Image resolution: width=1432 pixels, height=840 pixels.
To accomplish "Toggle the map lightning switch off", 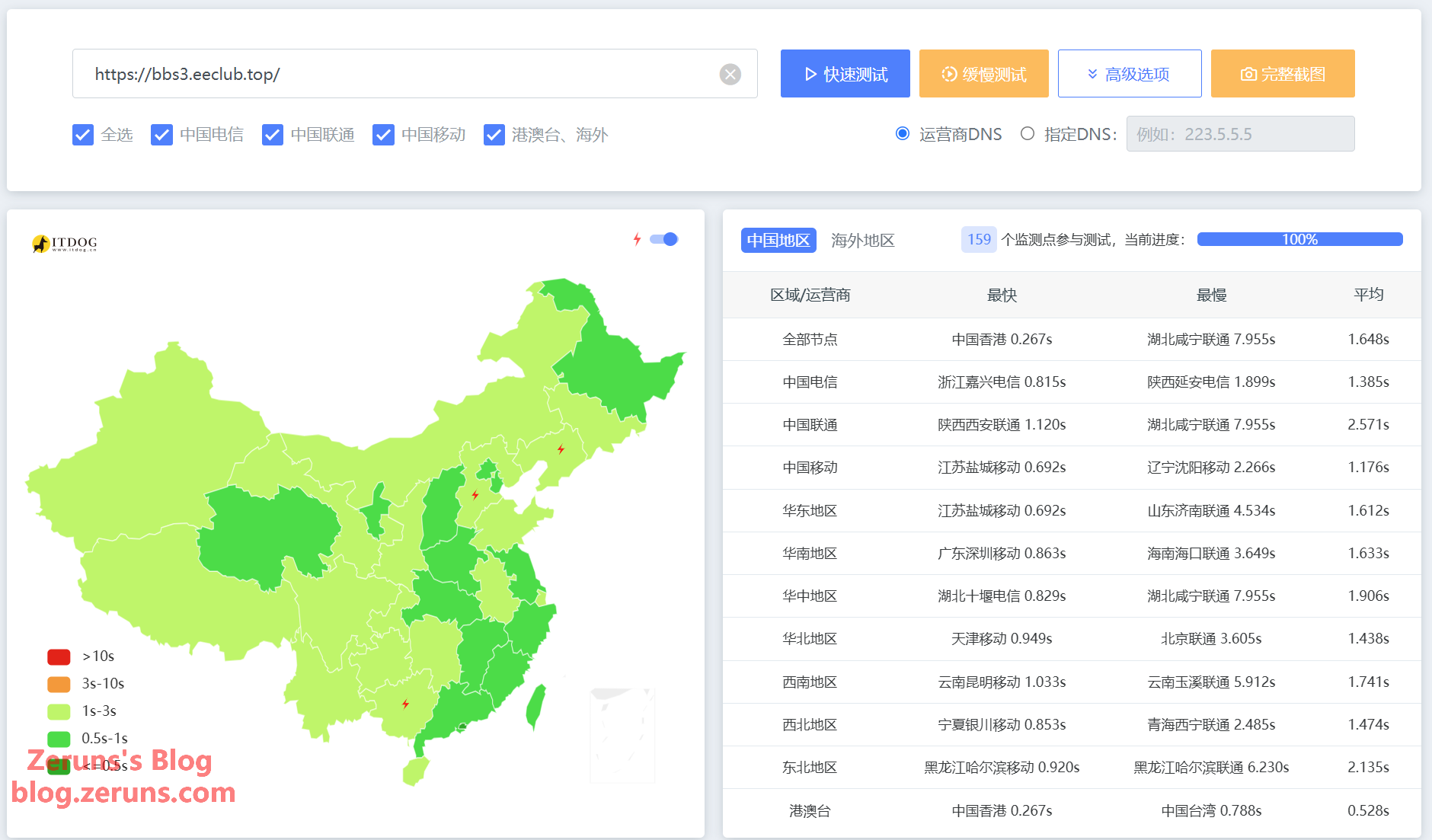I will (664, 239).
